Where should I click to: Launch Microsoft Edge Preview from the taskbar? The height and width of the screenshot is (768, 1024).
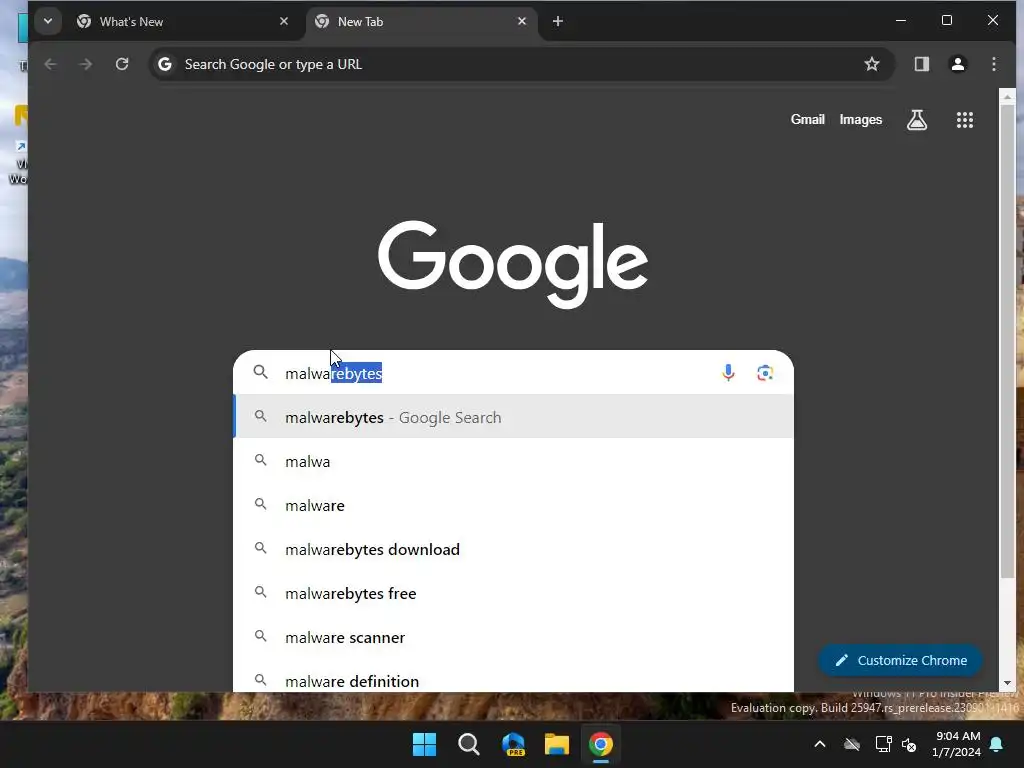point(513,744)
